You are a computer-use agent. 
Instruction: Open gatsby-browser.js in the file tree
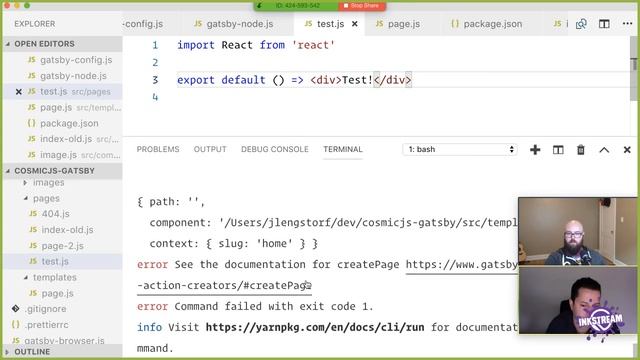(x=64, y=340)
